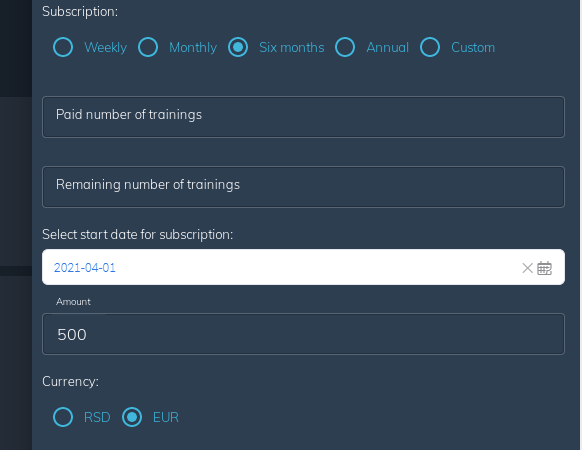The height and width of the screenshot is (450, 582).
Task: Click the Annual label text
Action: [388, 48]
